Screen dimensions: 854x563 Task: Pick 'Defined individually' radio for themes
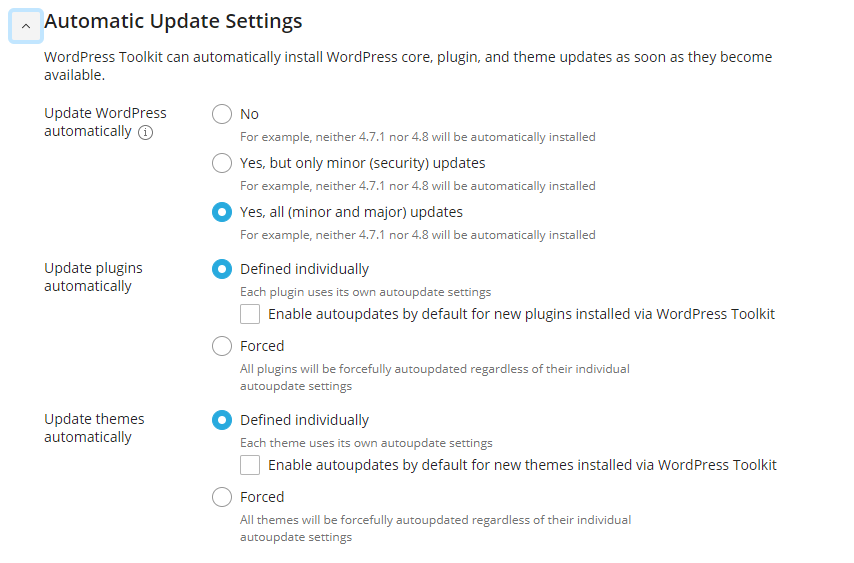pos(222,420)
